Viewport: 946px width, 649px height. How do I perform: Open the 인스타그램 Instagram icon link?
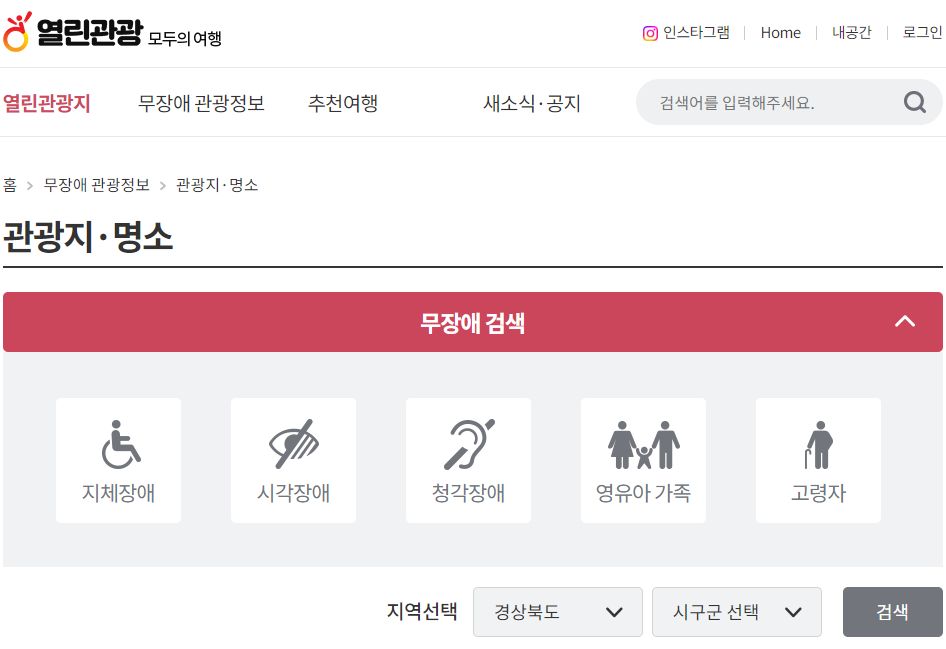pyautogui.click(x=650, y=33)
